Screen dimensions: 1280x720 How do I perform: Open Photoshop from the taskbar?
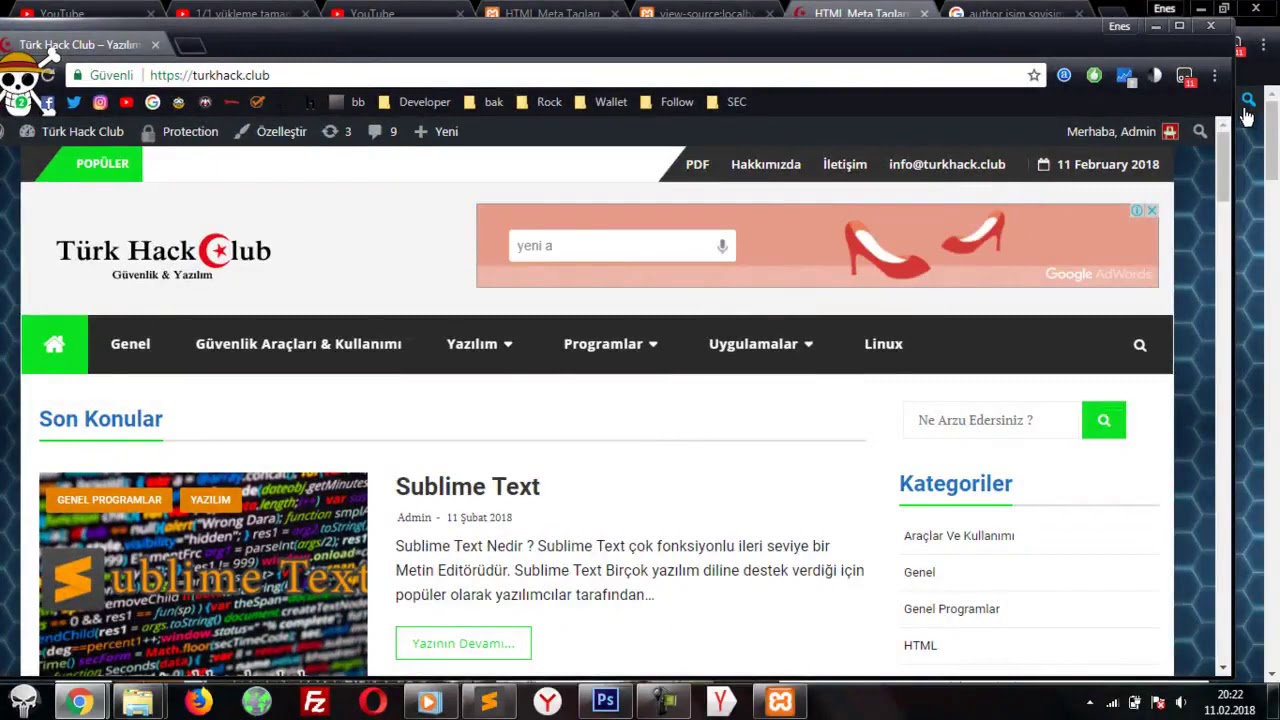tap(605, 701)
